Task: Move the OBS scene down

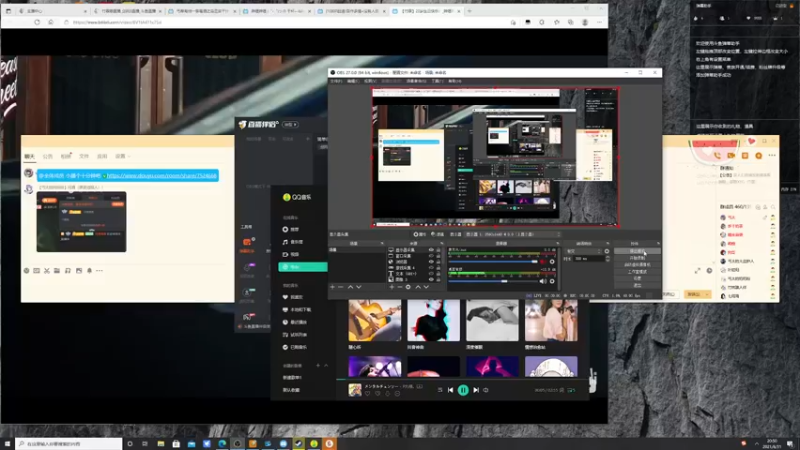Action: [x=359, y=287]
